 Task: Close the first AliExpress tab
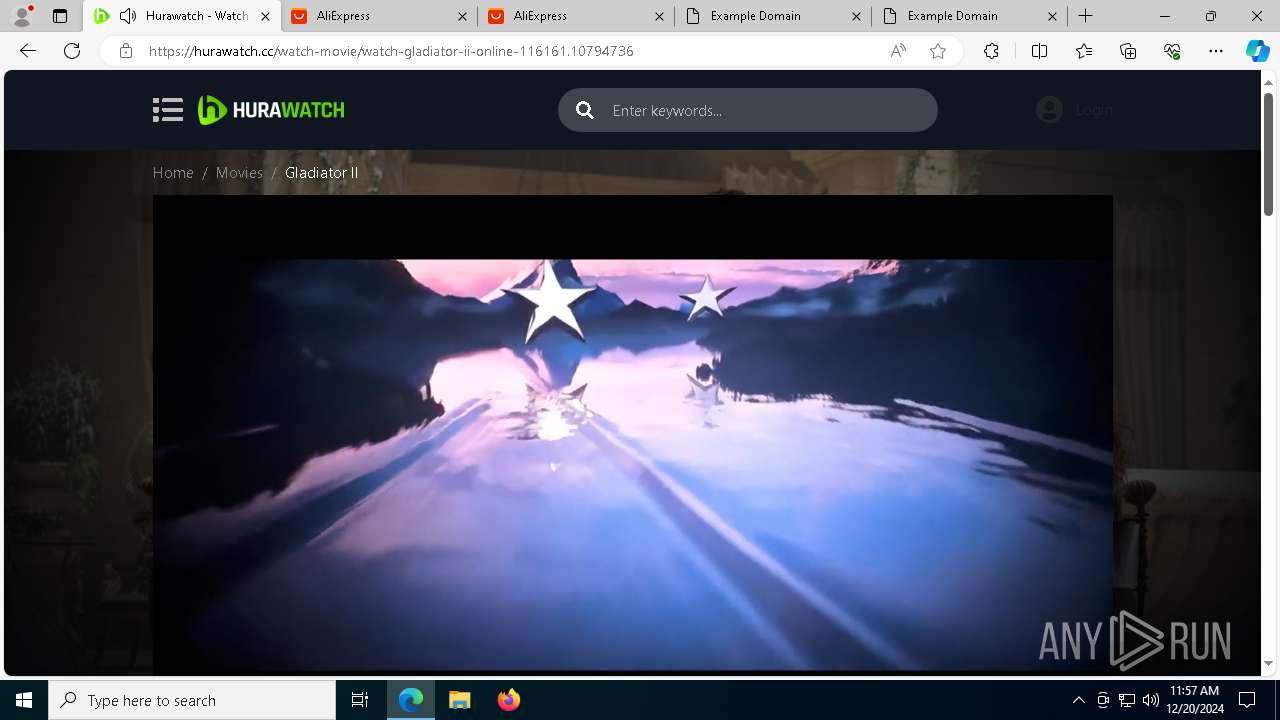click(462, 16)
